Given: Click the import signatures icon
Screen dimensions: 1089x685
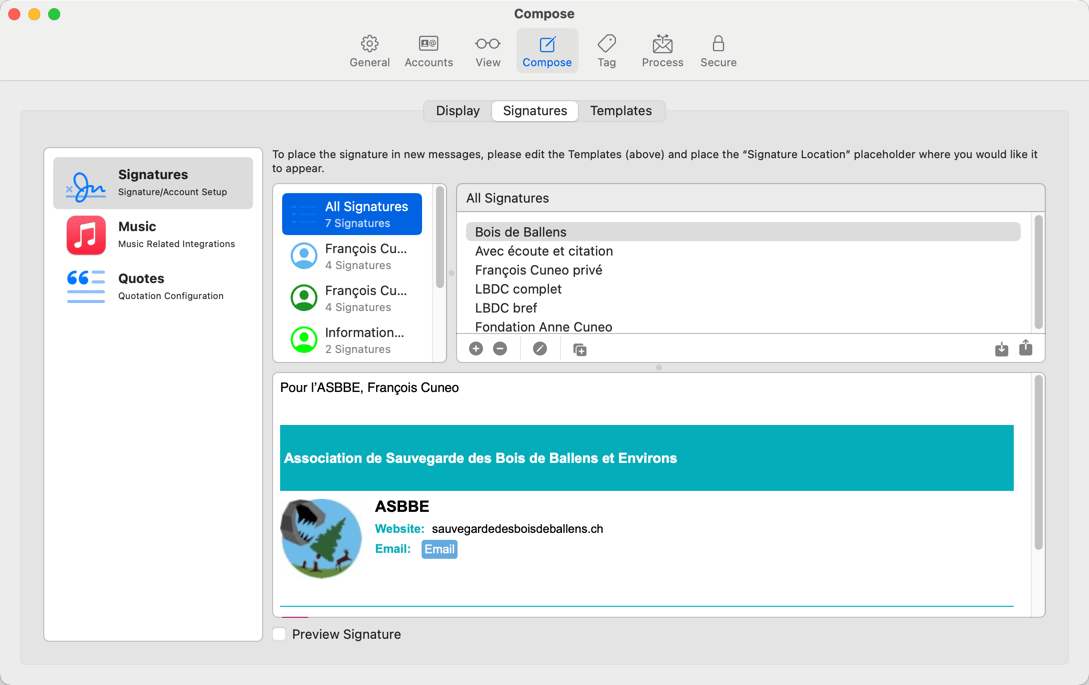Looking at the screenshot, I should click(1001, 349).
